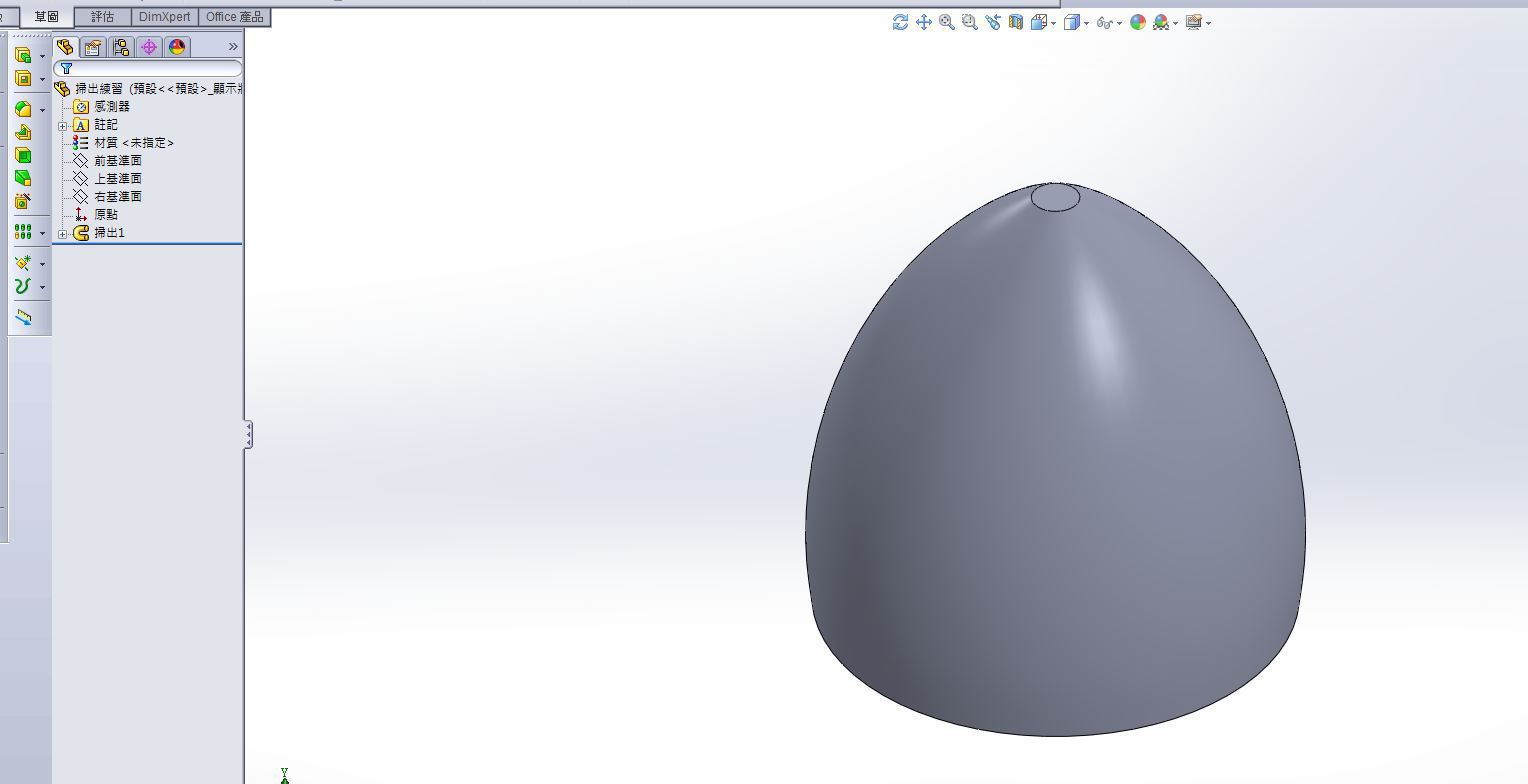The image size is (1528, 784).
Task: Open the View Settings dropdown arrow
Action: tap(1209, 23)
